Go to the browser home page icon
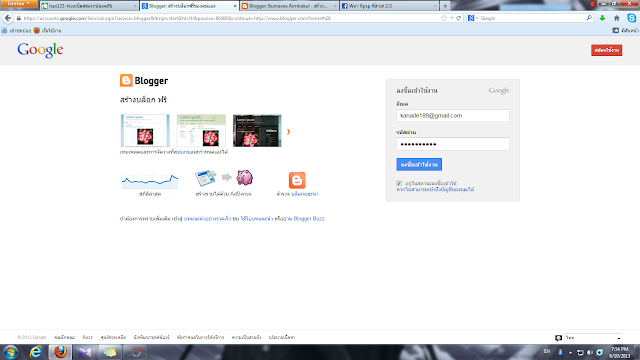 (616, 18)
